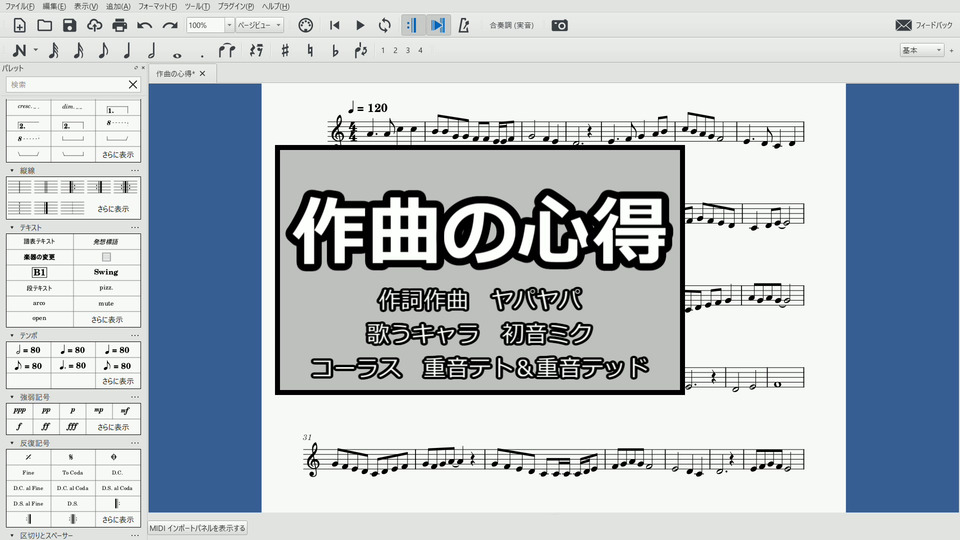Click the Save score floppy disk icon
This screenshot has width=960, height=540.
(x=69, y=25)
